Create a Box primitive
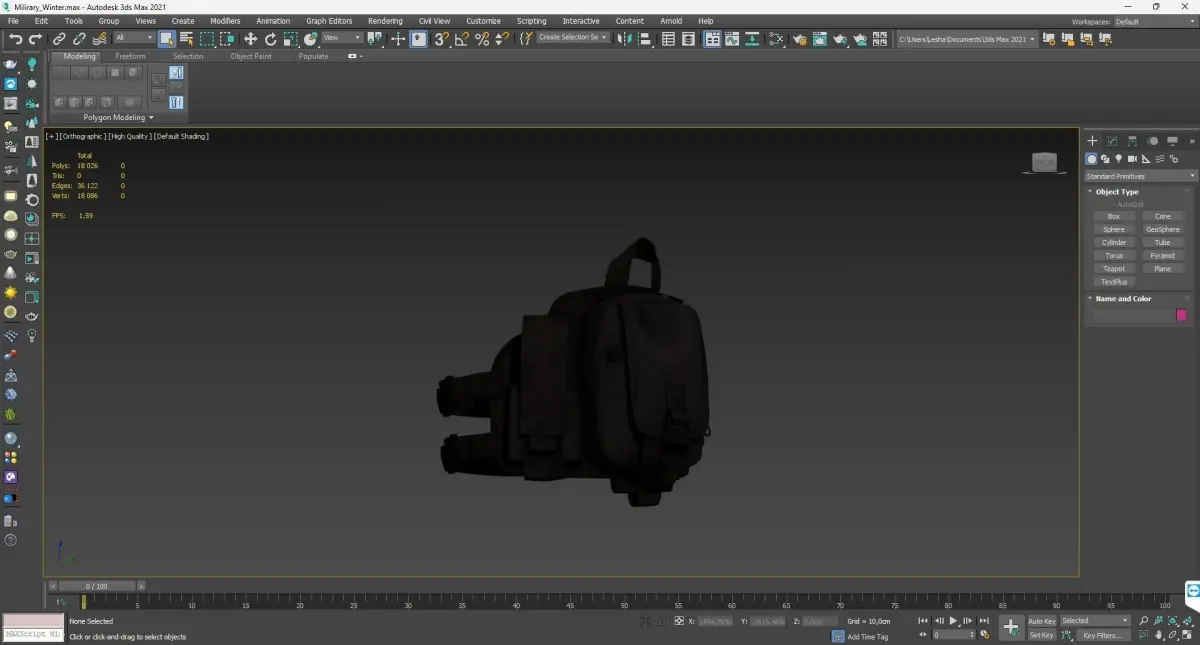This screenshot has height=645, width=1200. pyautogui.click(x=1114, y=216)
